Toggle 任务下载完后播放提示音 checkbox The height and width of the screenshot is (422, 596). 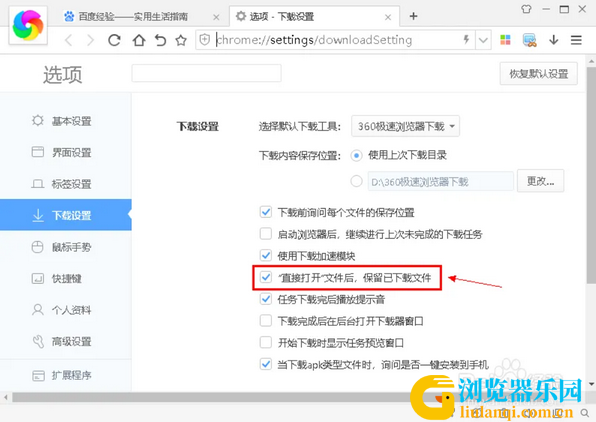pos(266,299)
